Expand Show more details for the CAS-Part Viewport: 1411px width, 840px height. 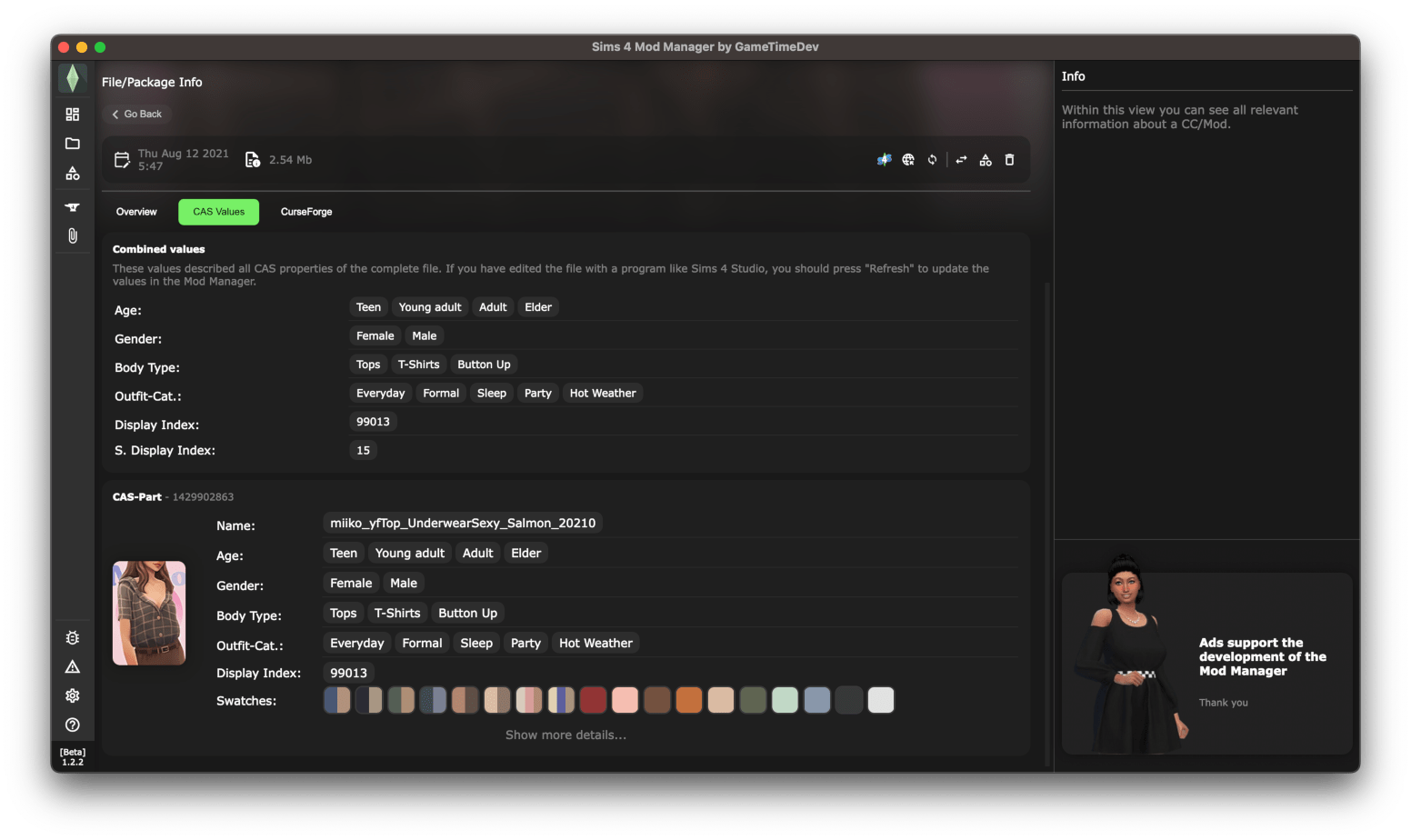coord(565,735)
